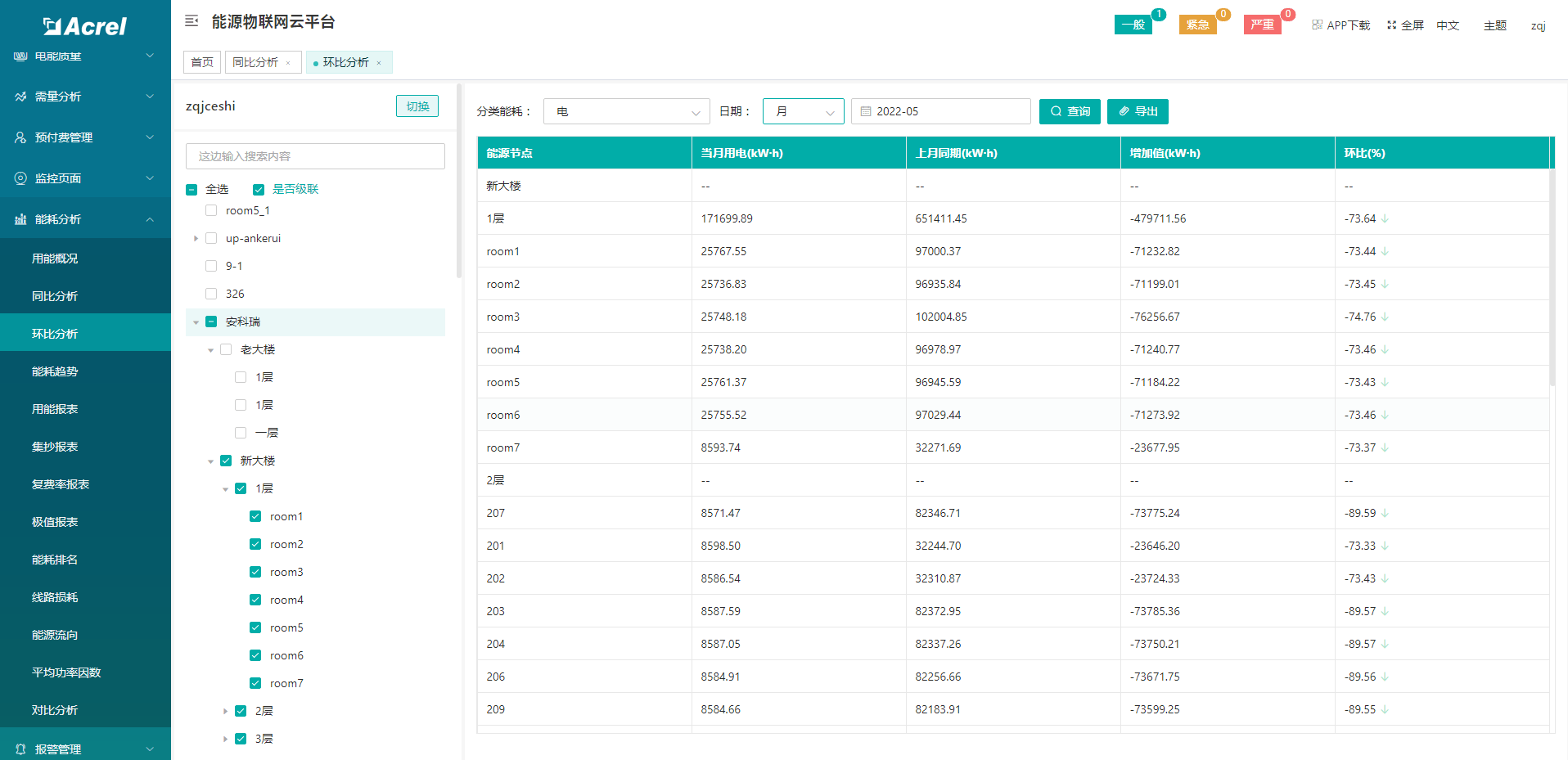This screenshot has width=1568, height=760.
Task: Click the down arrow beside -74.76 for room3
Action: (1385, 317)
